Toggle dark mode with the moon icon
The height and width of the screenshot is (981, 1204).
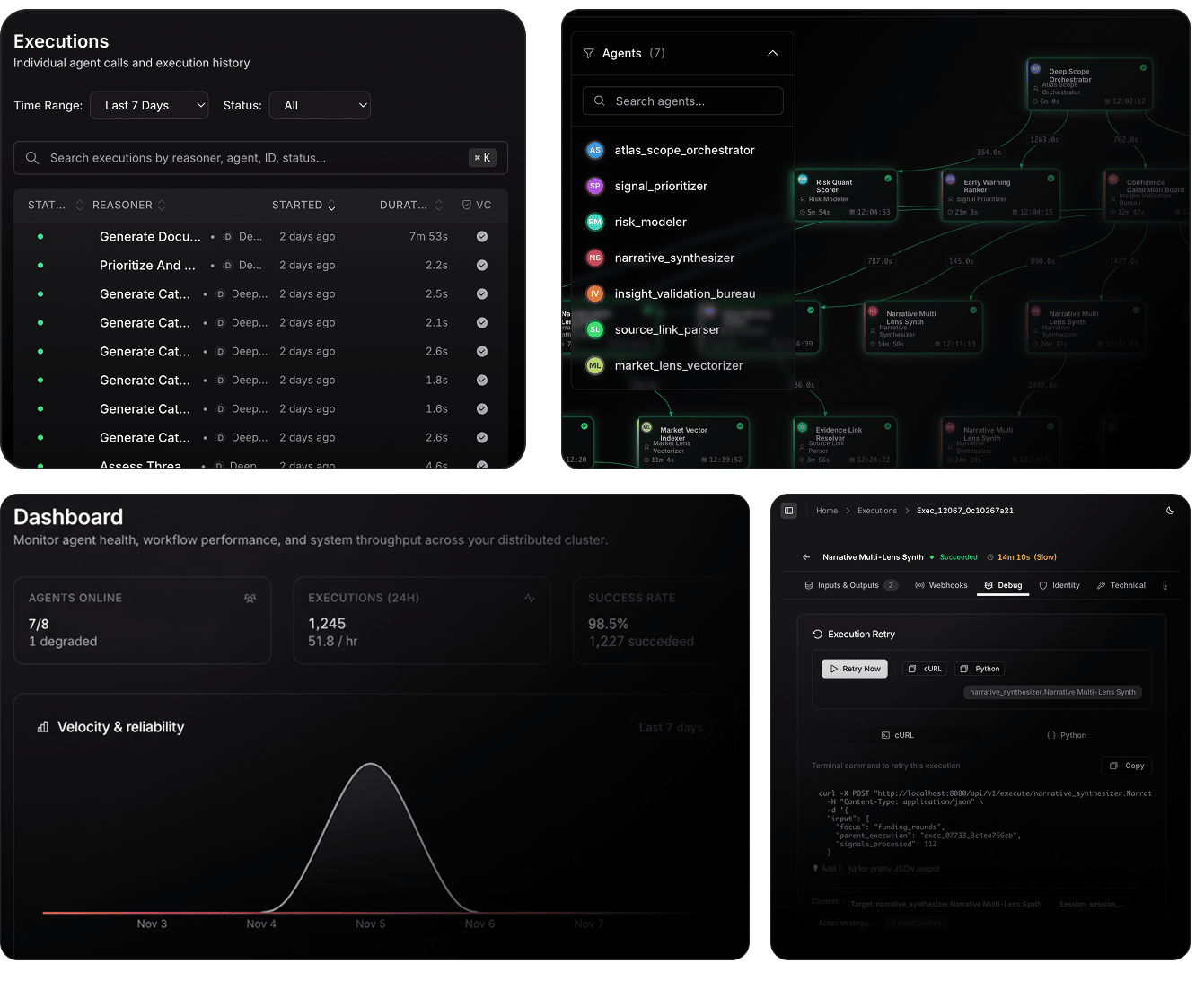(x=1170, y=511)
